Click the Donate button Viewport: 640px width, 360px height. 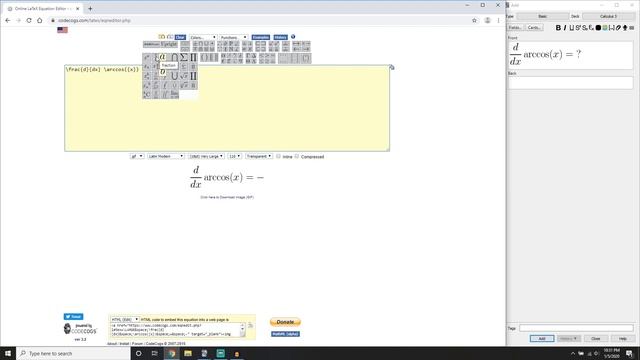pyautogui.click(x=285, y=322)
